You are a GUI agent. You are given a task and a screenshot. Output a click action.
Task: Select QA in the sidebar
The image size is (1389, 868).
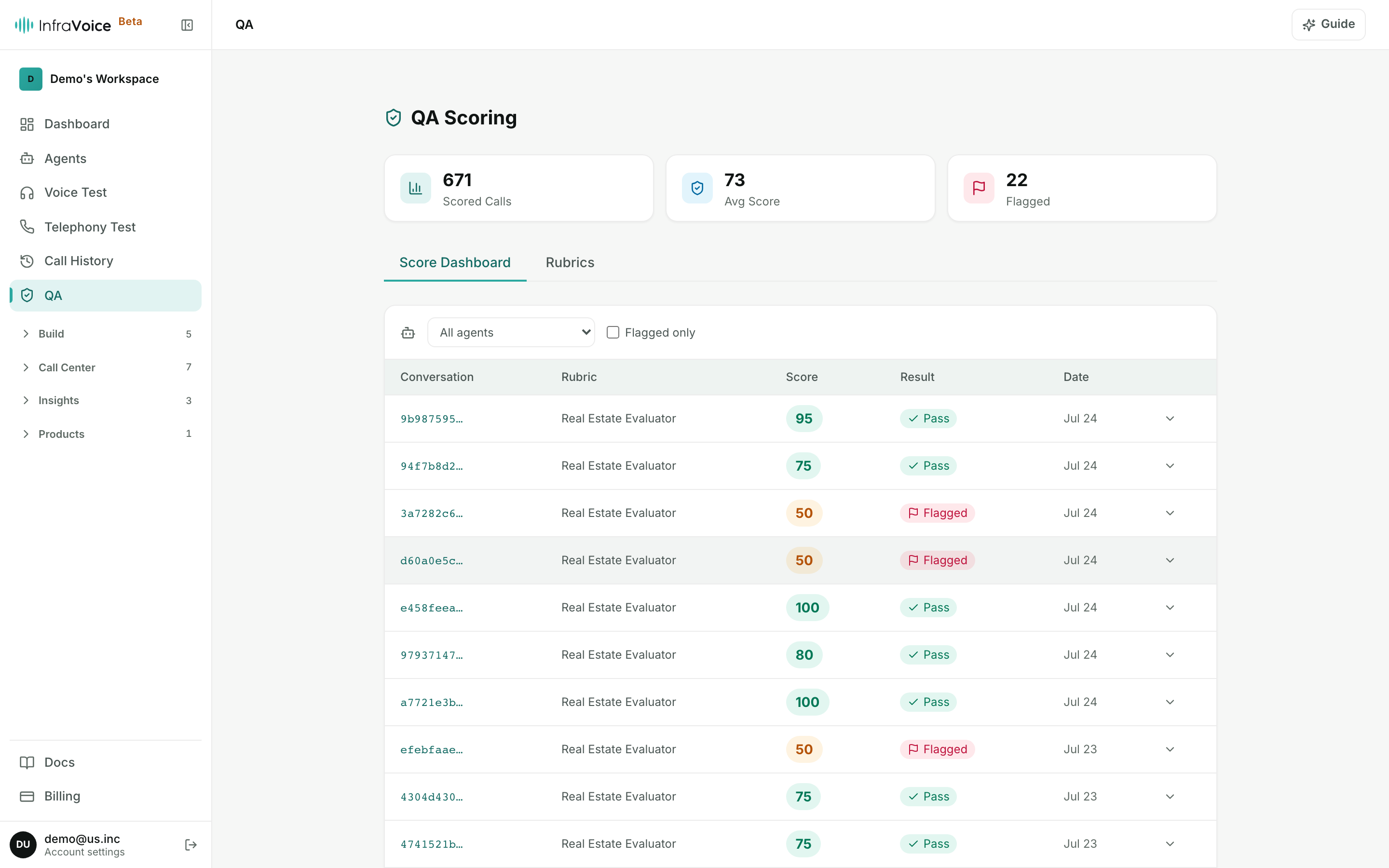(106, 295)
